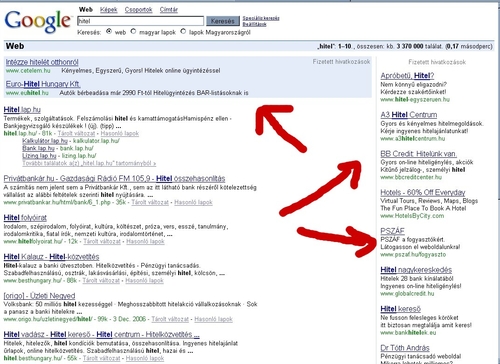The image size is (500, 364).
Task: Show more results from hitel.lap.hu
Action: pyautogui.click(x=89, y=163)
